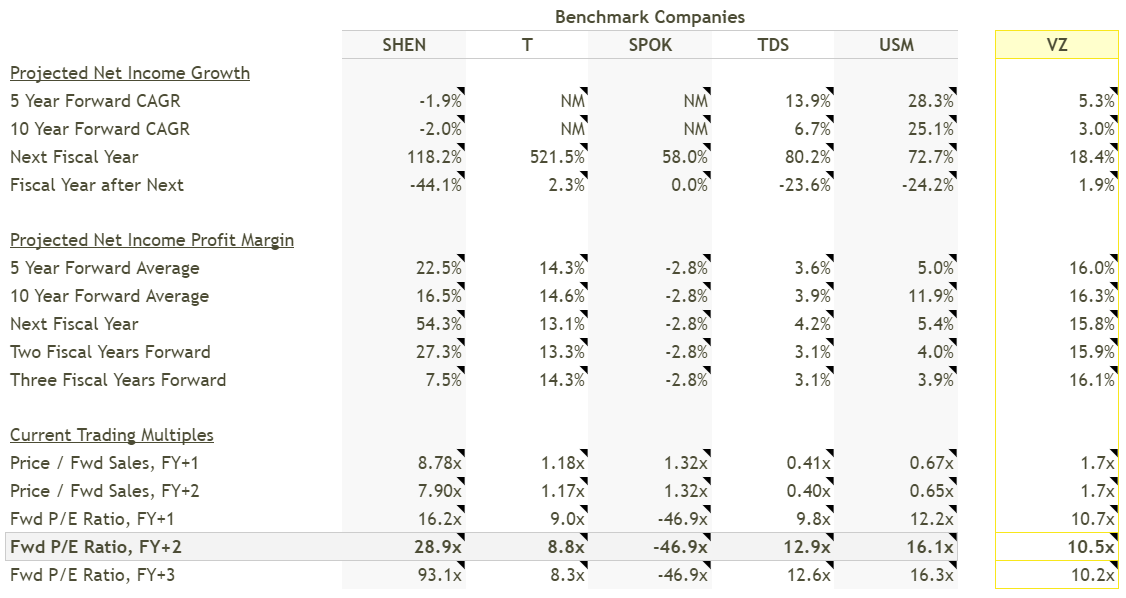Viewport: 1126px width, 598px height.
Task: Select SHEN's 118.2% Next Fiscal Year cell
Action: 439,157
